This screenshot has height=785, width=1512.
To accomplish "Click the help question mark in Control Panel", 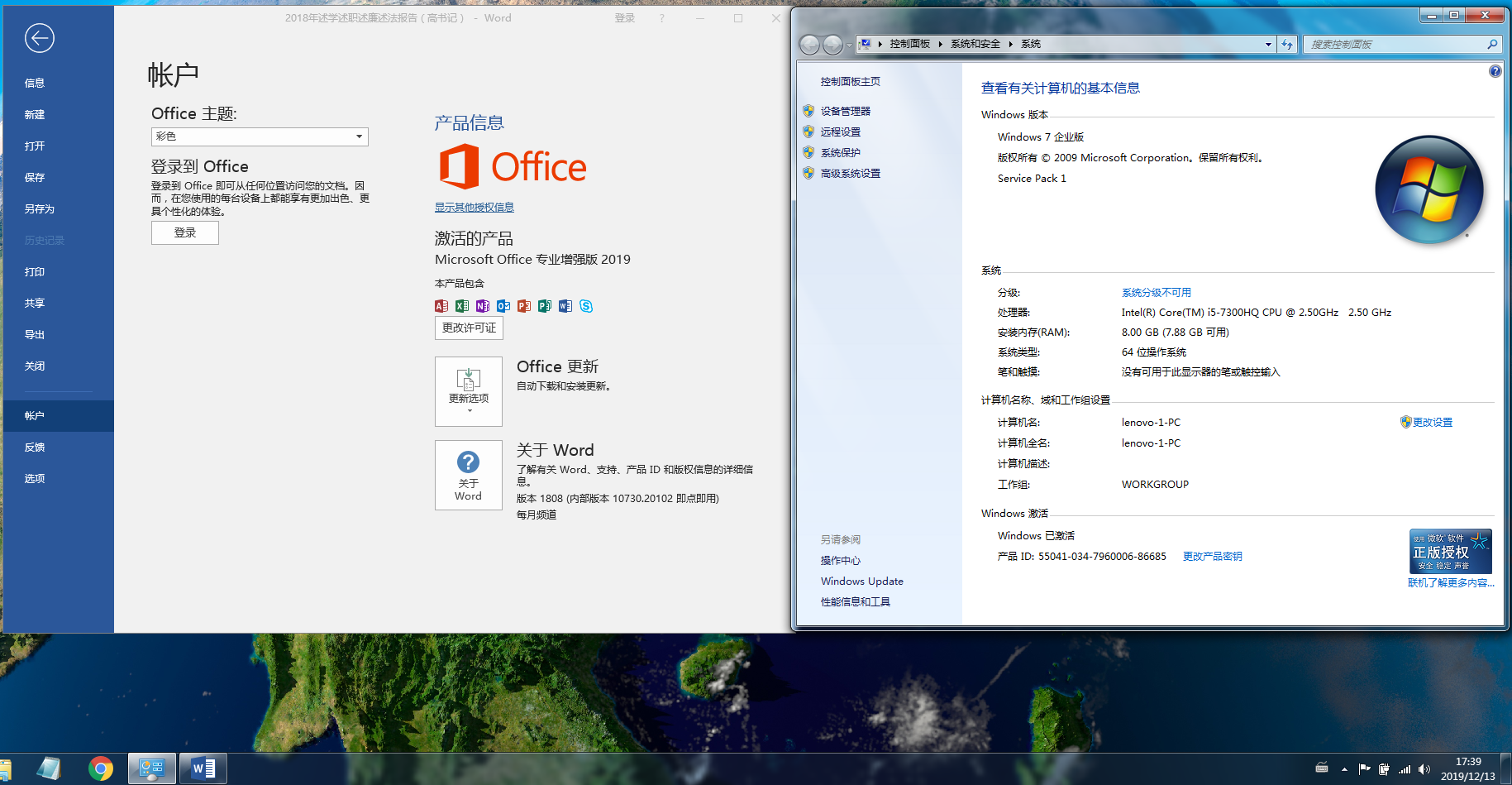I will click(x=1495, y=71).
